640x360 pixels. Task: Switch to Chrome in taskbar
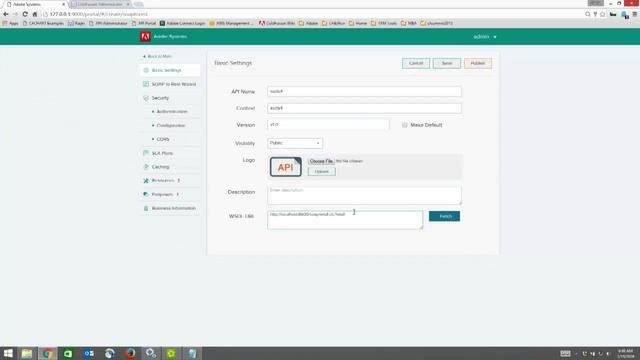pos(47,353)
